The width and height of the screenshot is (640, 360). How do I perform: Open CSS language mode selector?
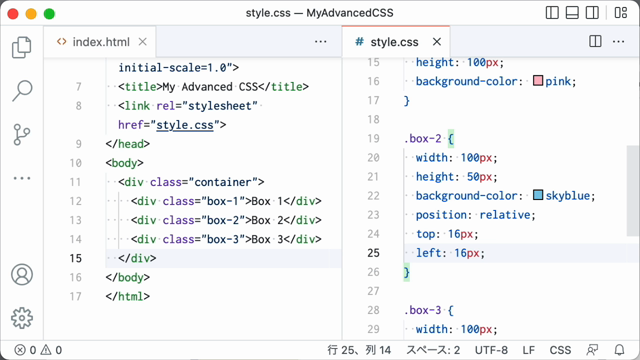point(560,350)
